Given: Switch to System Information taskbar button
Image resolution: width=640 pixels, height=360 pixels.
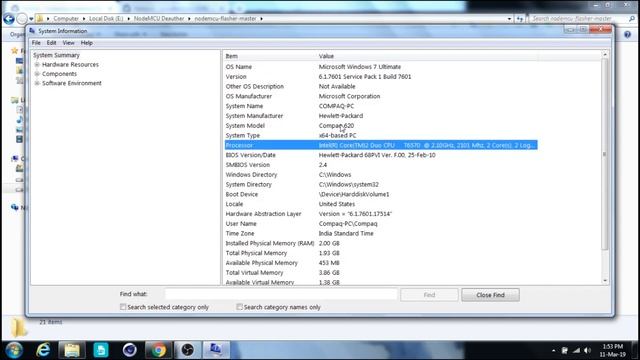Looking at the screenshot, I should (216, 350).
